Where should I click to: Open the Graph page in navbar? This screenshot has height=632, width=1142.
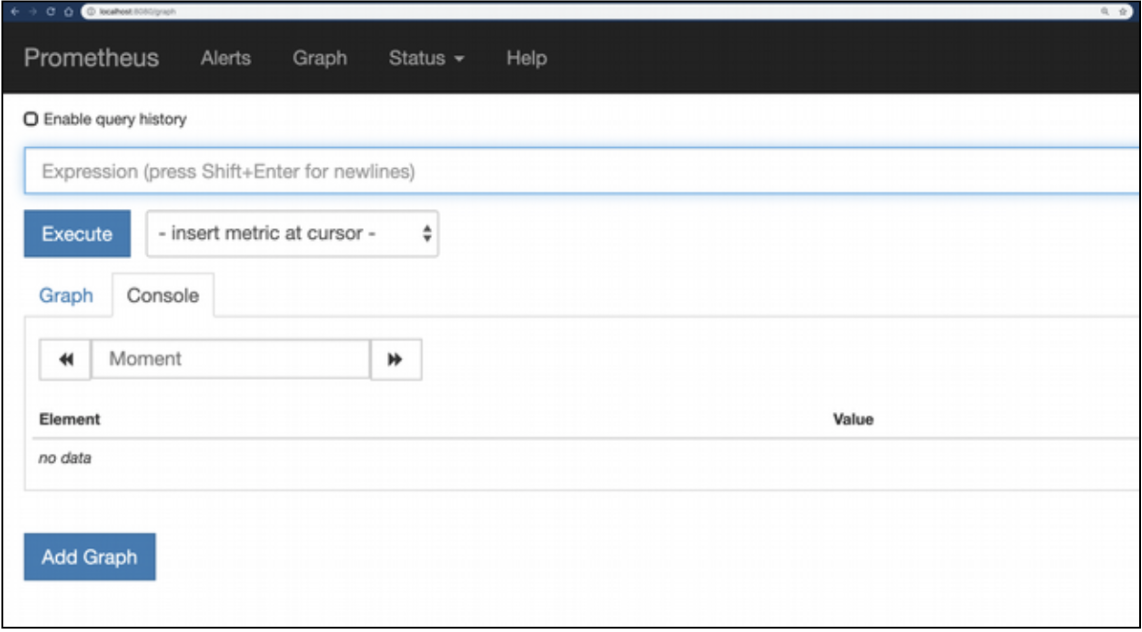pos(320,58)
